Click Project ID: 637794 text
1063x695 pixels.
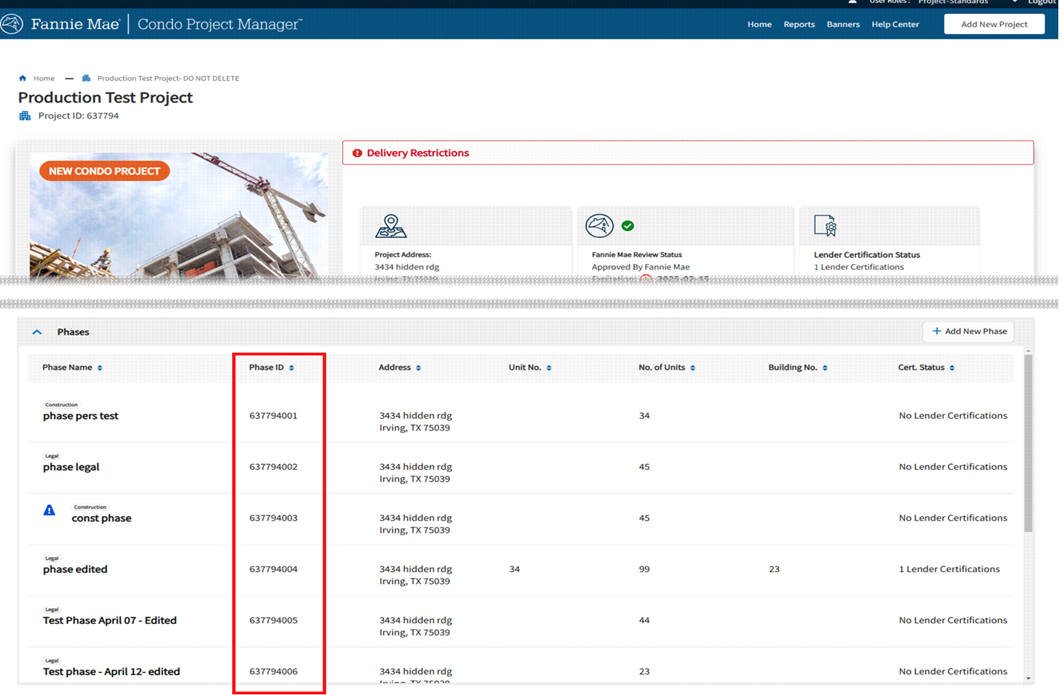78,116
